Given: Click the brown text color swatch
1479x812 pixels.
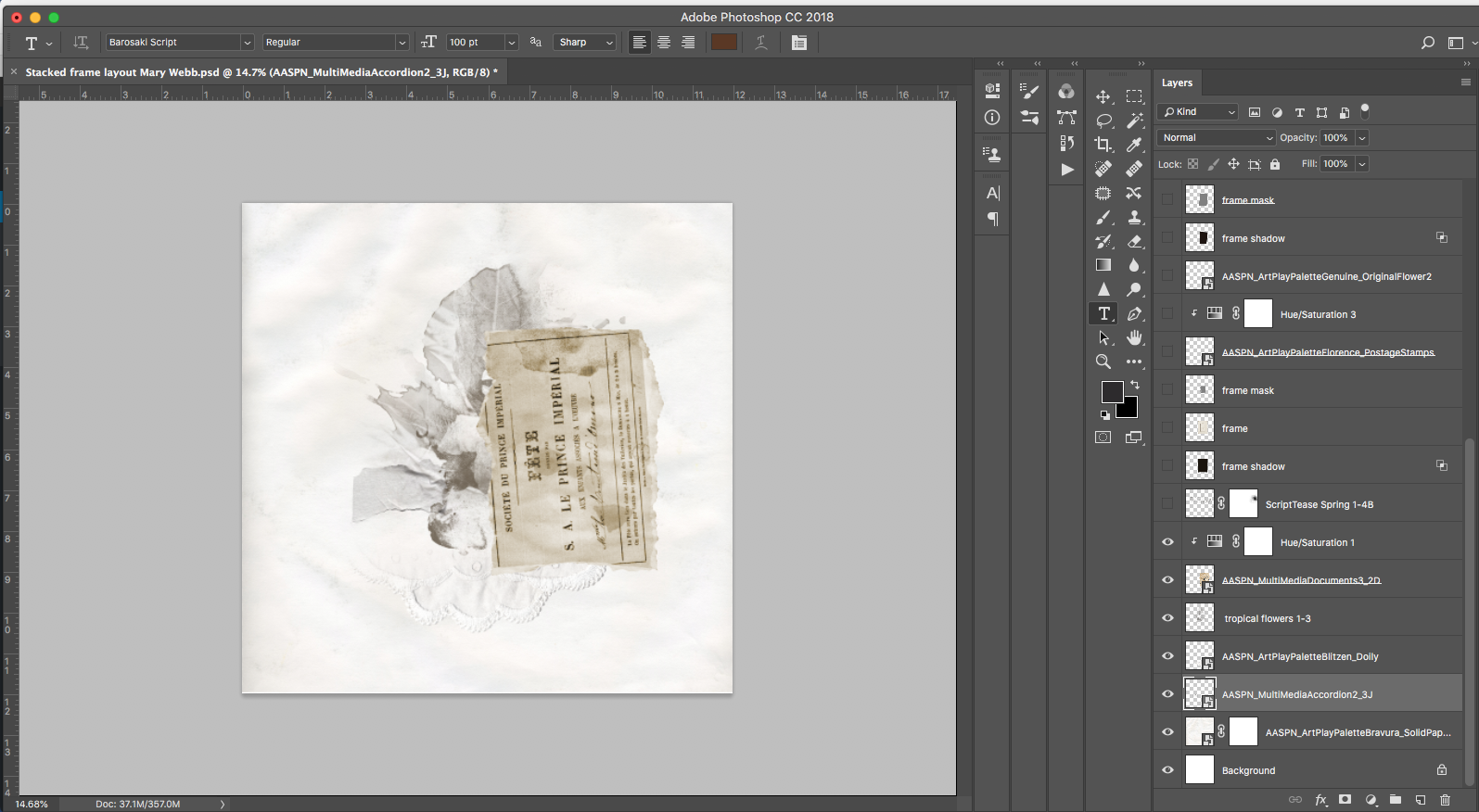Looking at the screenshot, I should [x=724, y=43].
